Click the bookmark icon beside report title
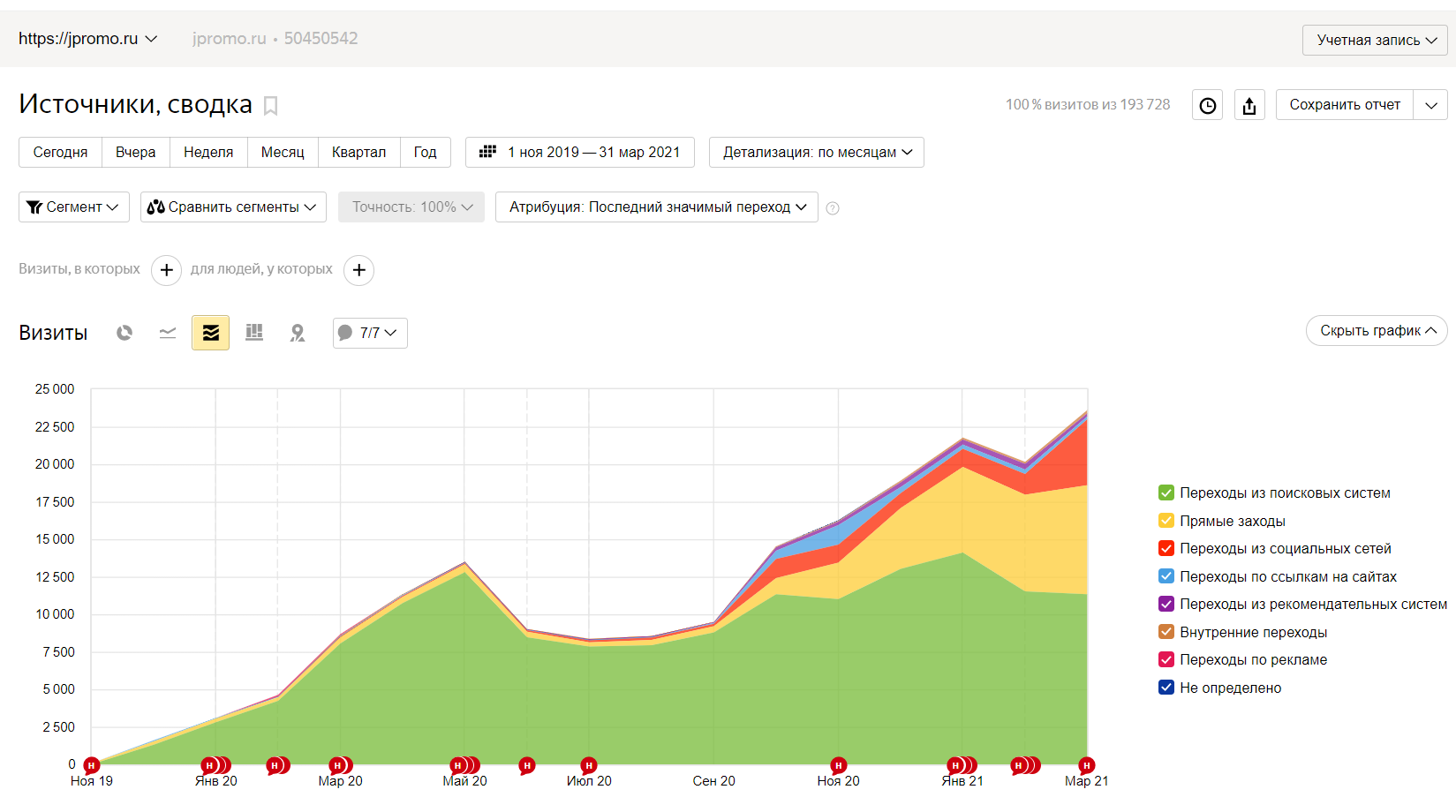 point(271,106)
